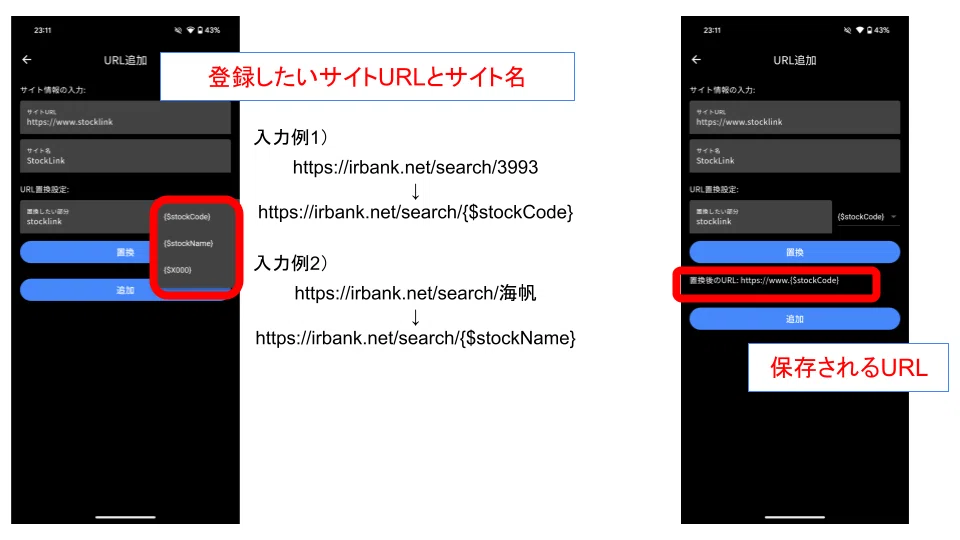Tap 23:11 clock in right phone
Image resolution: width=960 pixels, height=540 pixels.
coord(712,30)
